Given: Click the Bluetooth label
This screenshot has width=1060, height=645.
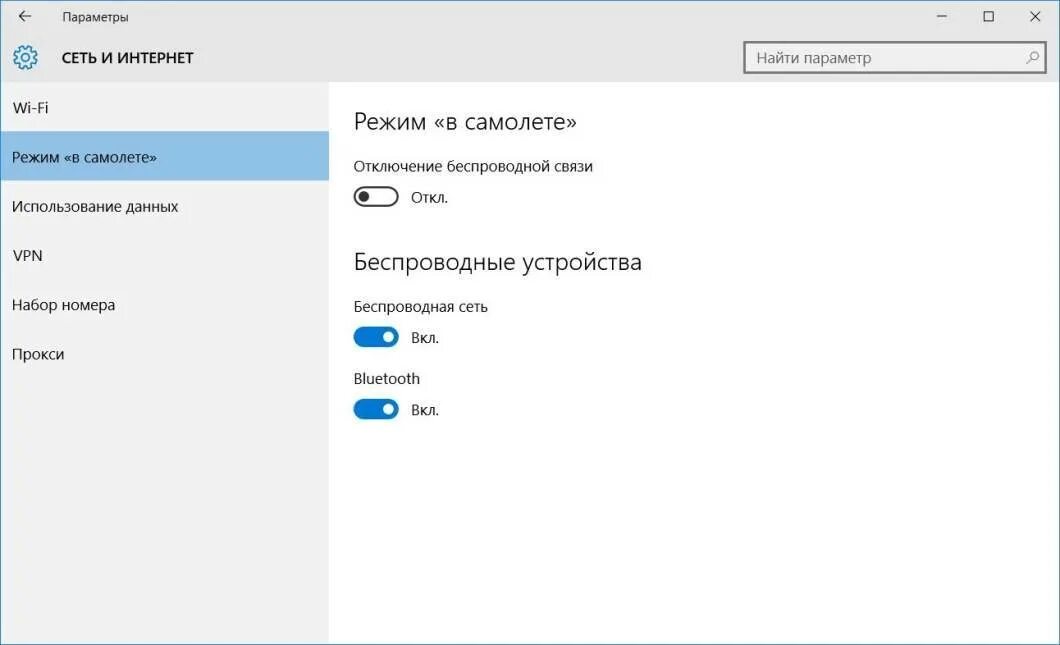Looking at the screenshot, I should (386, 379).
